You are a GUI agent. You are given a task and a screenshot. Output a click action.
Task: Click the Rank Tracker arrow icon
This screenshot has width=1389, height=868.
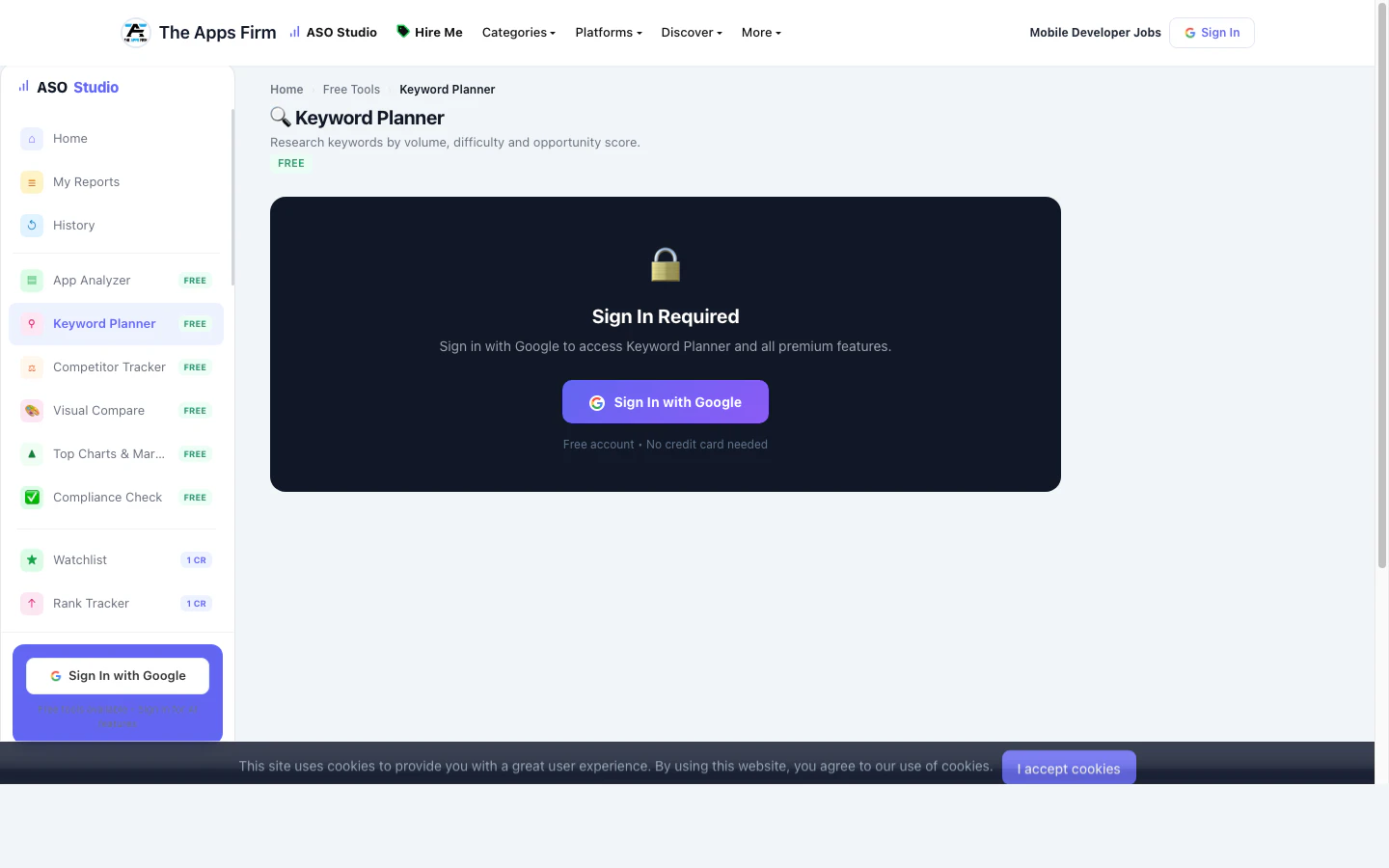point(32,604)
